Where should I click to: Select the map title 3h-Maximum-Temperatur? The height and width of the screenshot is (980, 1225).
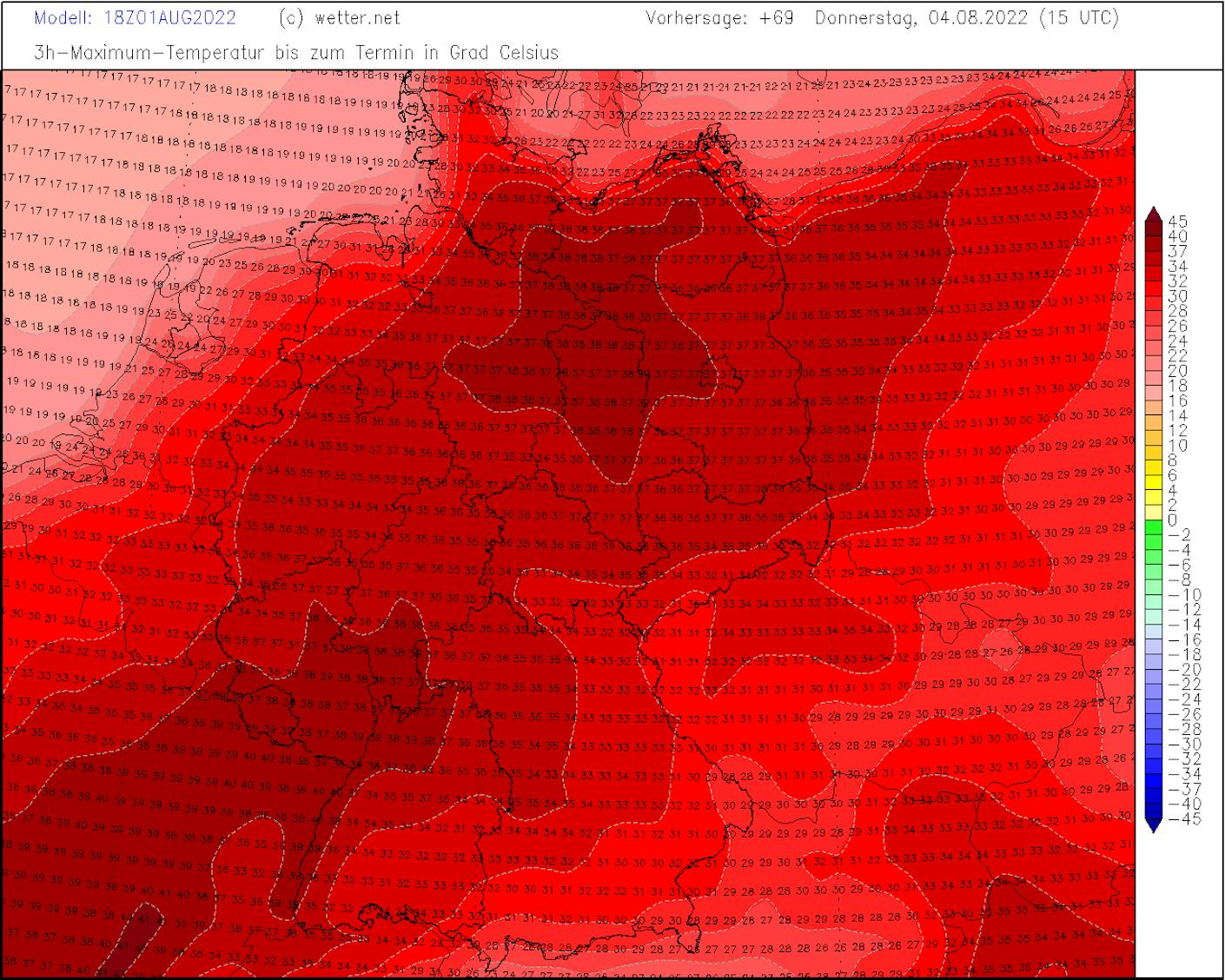tap(152, 52)
